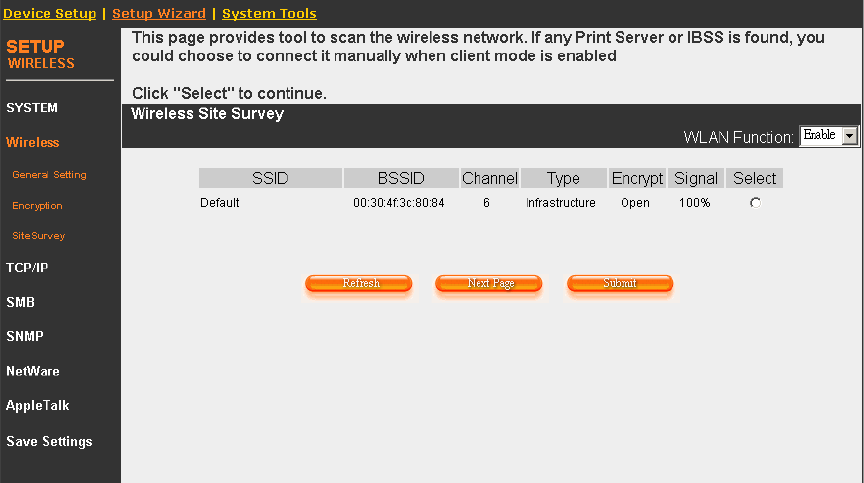This screenshot has width=864, height=483.
Task: Open the TCP/IP settings section
Action: point(27,268)
